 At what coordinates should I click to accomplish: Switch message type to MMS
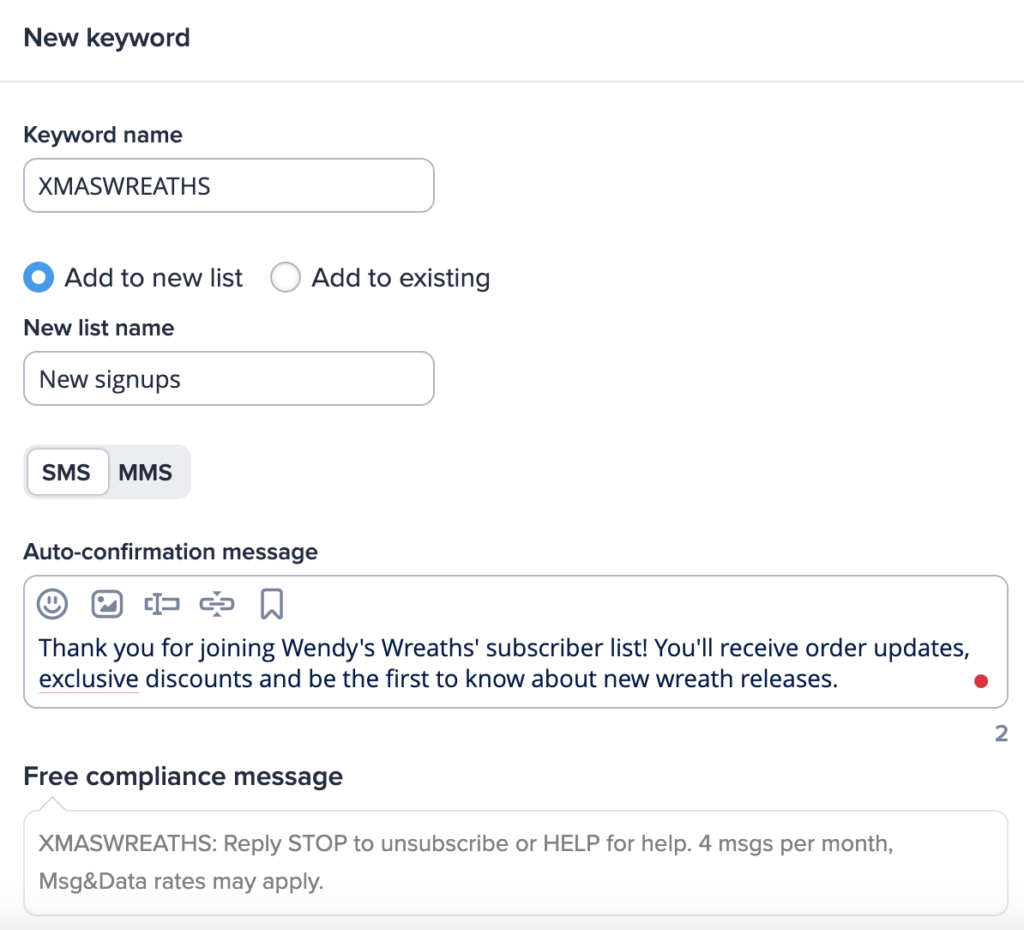coord(146,471)
